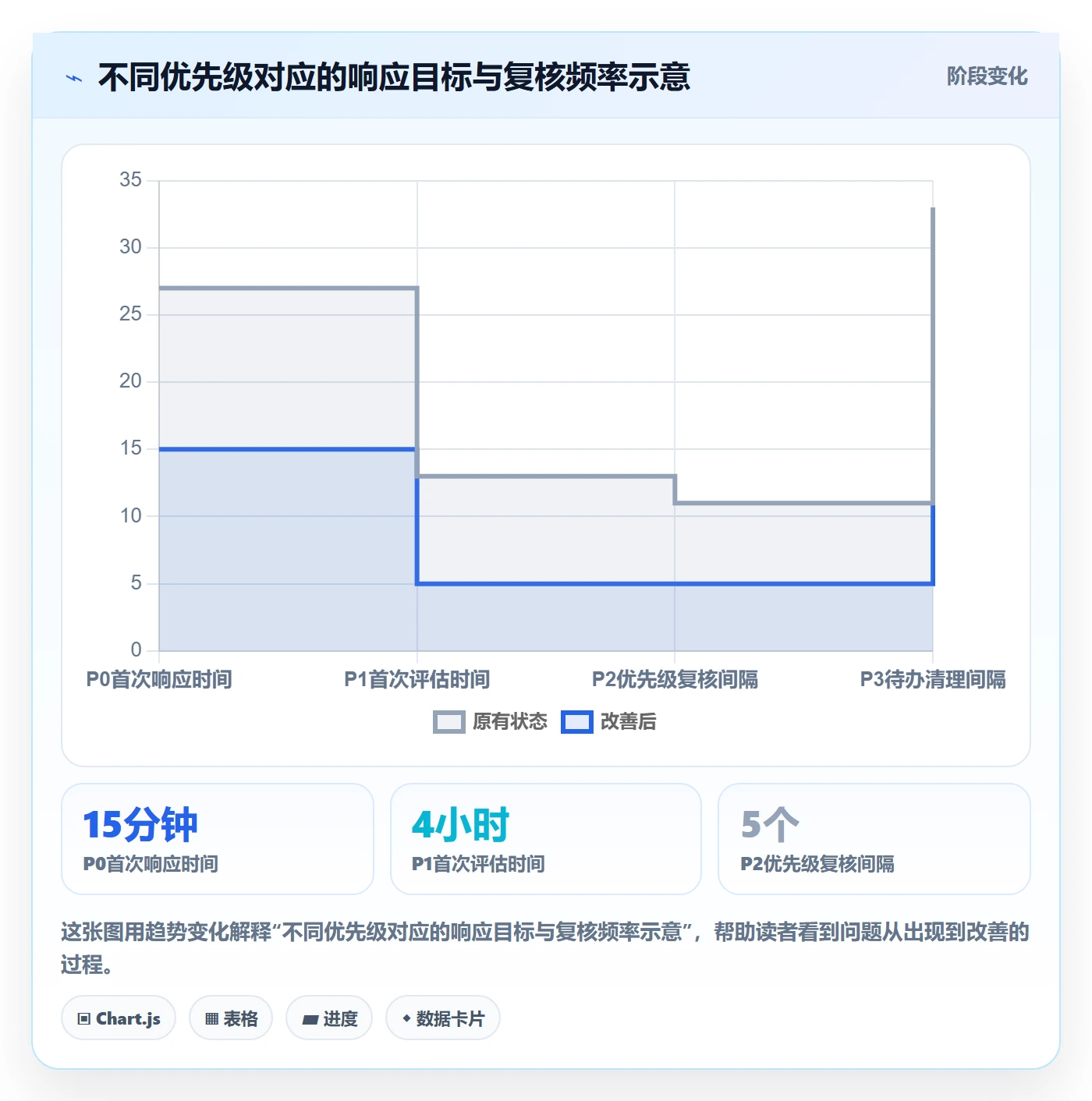The image size is (1092, 1101).
Task: Open the 4小时 P1首次评估时间 card
Action: point(546,839)
